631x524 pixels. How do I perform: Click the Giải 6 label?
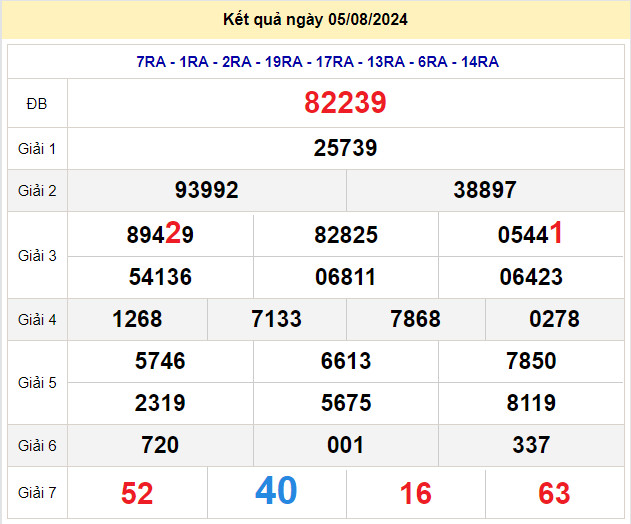click(x=37, y=446)
